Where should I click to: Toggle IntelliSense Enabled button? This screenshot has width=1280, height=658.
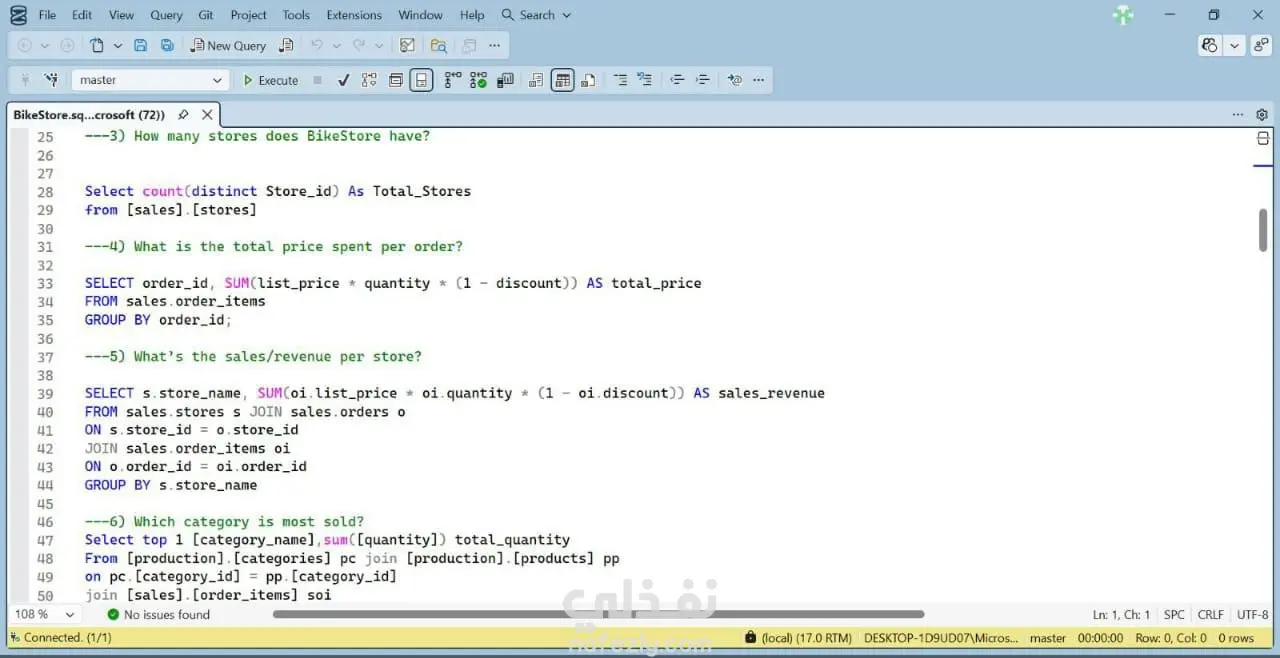click(x=422, y=80)
